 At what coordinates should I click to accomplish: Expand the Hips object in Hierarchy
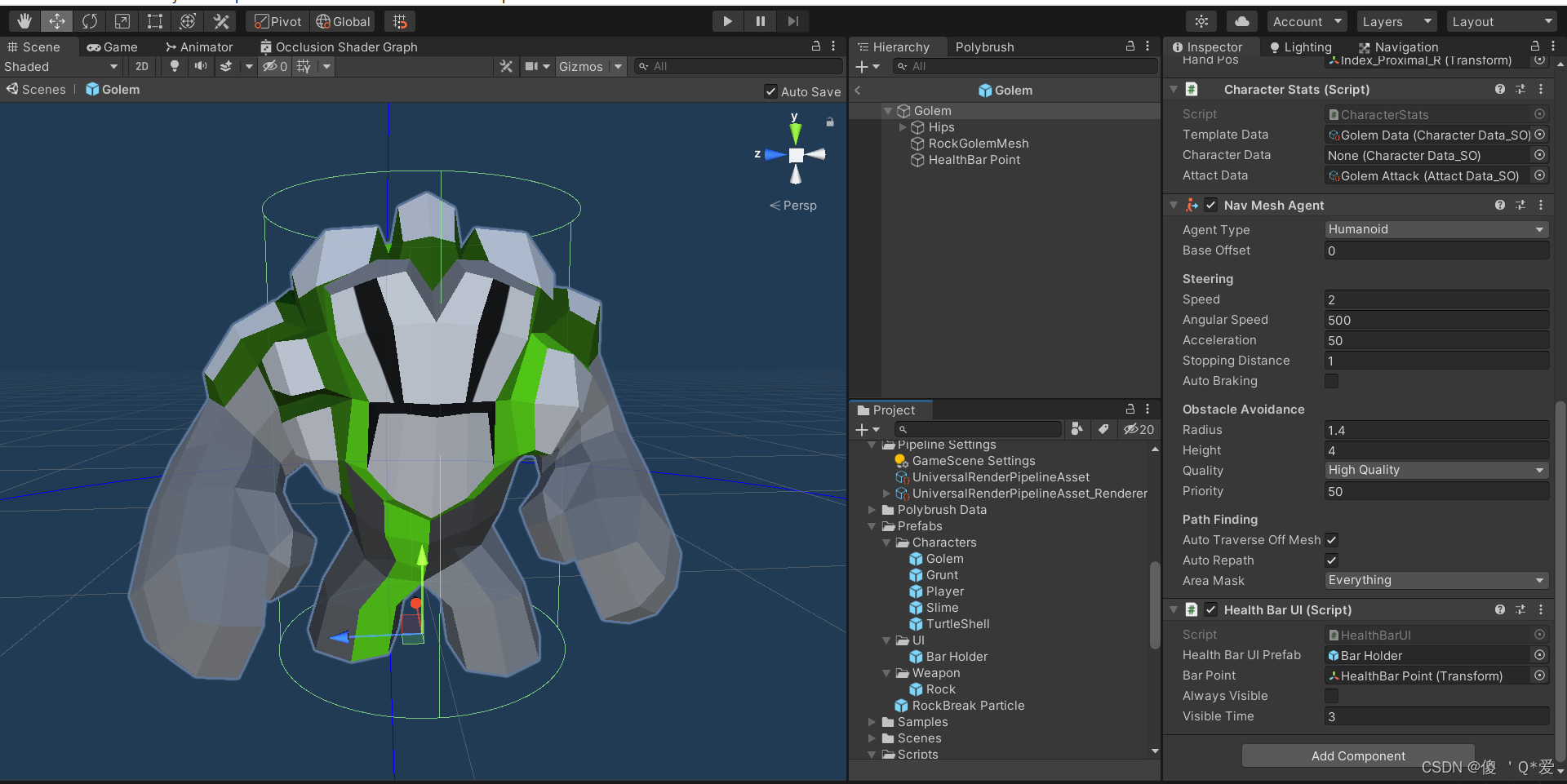point(903,127)
